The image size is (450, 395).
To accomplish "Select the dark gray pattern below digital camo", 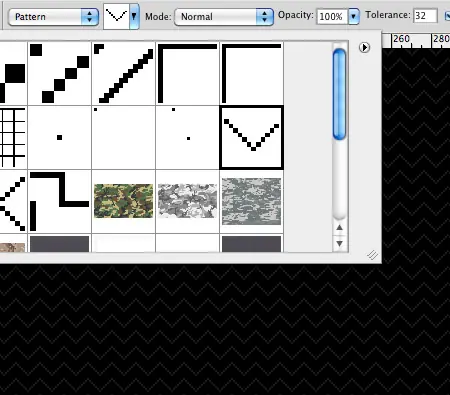I will pyautogui.click(x=252, y=243).
